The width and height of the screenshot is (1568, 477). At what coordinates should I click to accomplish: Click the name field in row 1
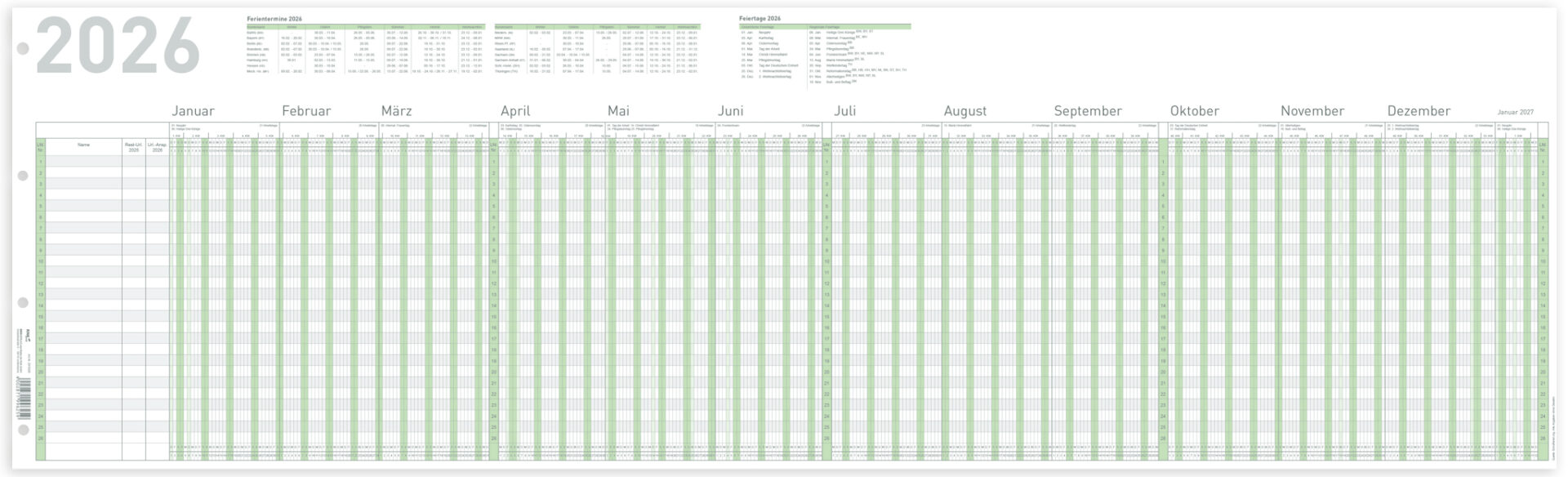(83, 162)
